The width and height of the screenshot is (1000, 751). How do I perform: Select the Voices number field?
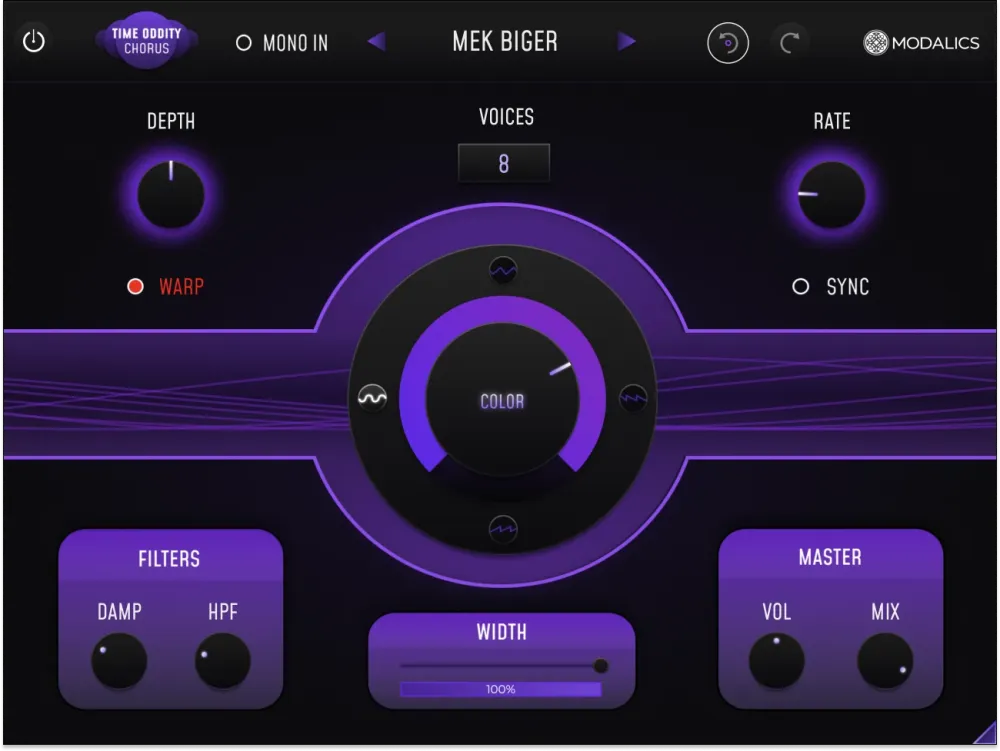click(503, 163)
